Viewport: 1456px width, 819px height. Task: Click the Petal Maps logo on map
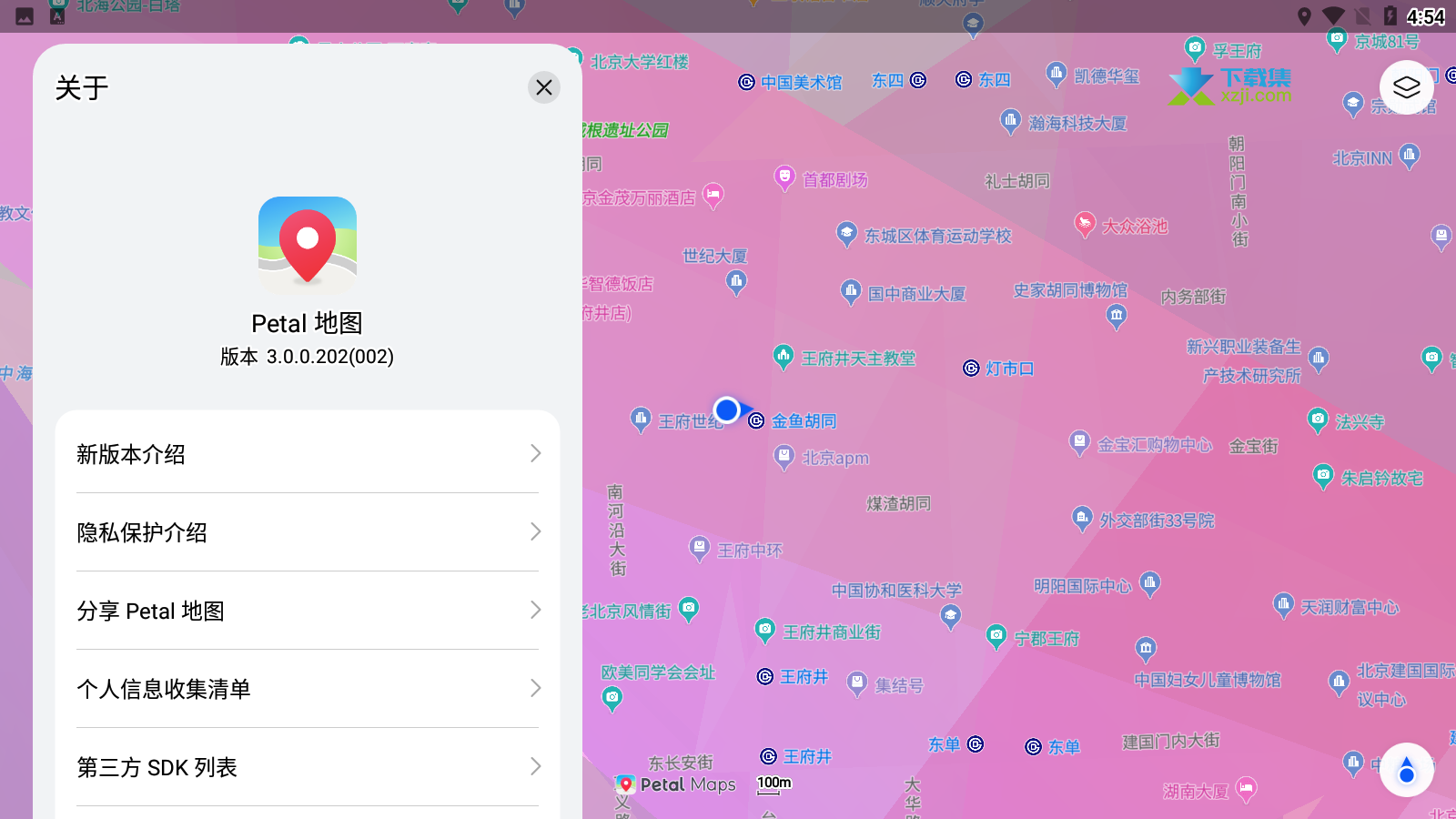675,784
